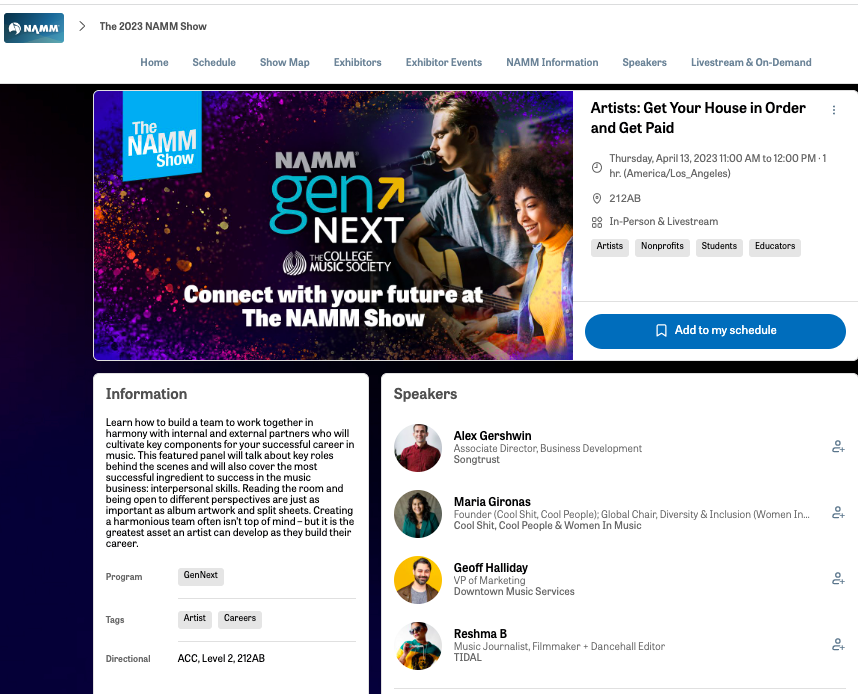This screenshot has width=858, height=694.
Task: Open the NAMM Information tab
Action: 552,62
